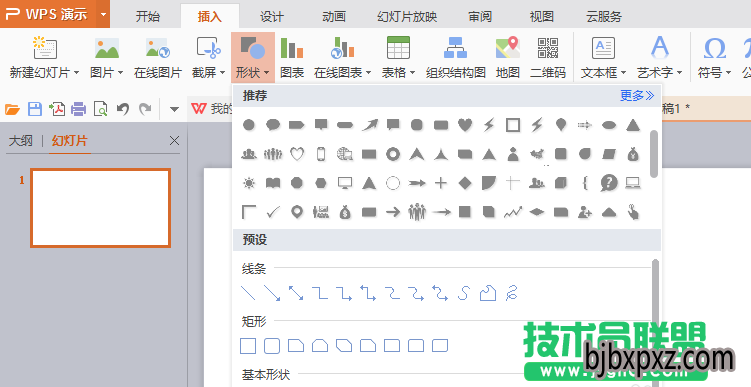Switch to the 审阅 tab
Screen dimensions: 751x387
click(x=480, y=16)
